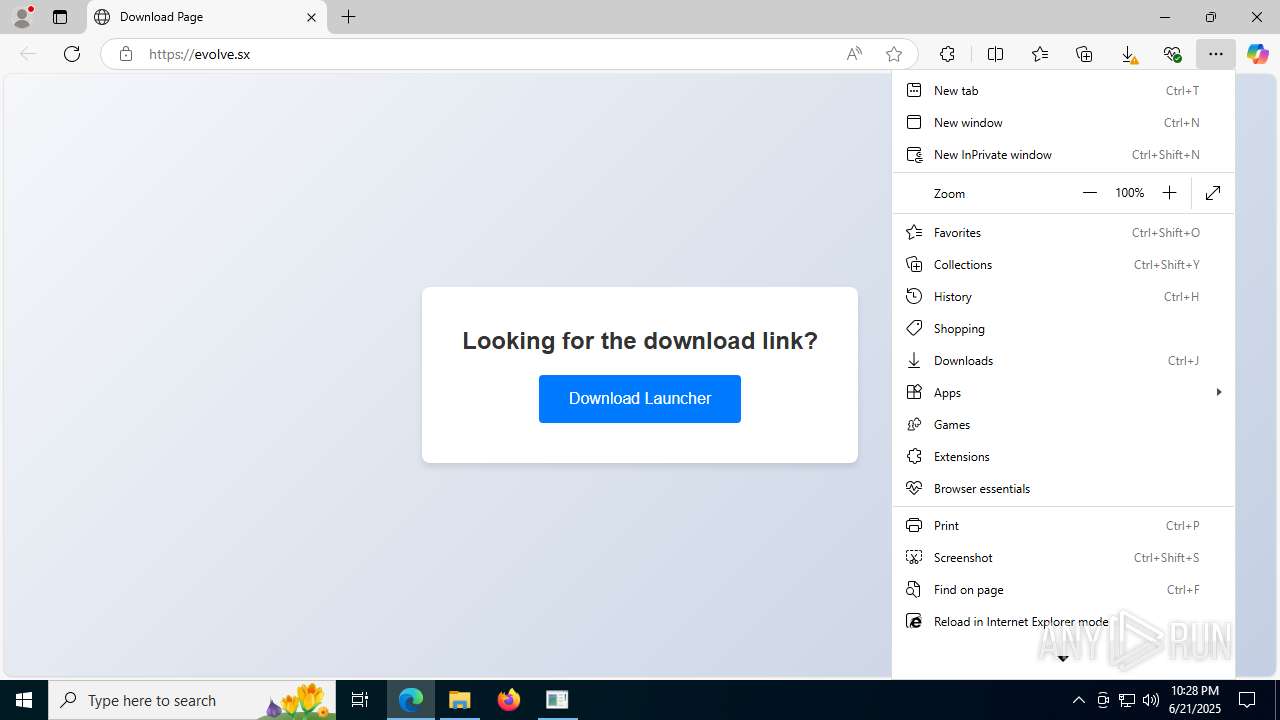View site information lock icon

click(125, 54)
